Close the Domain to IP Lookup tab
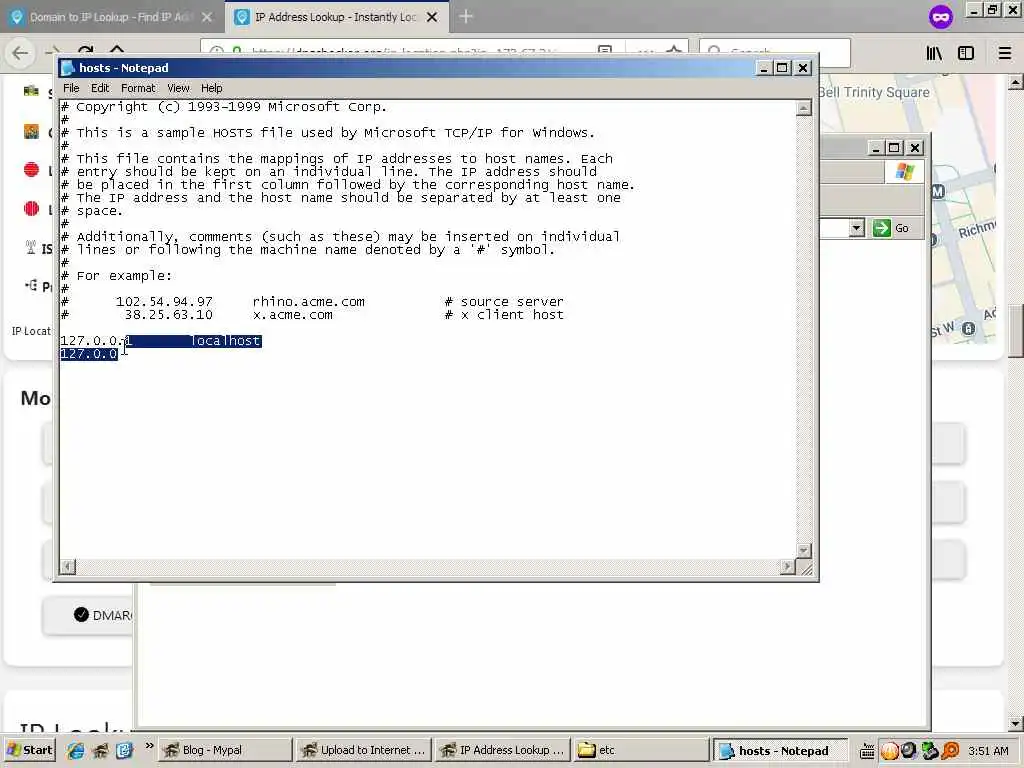1024x768 pixels. (207, 17)
